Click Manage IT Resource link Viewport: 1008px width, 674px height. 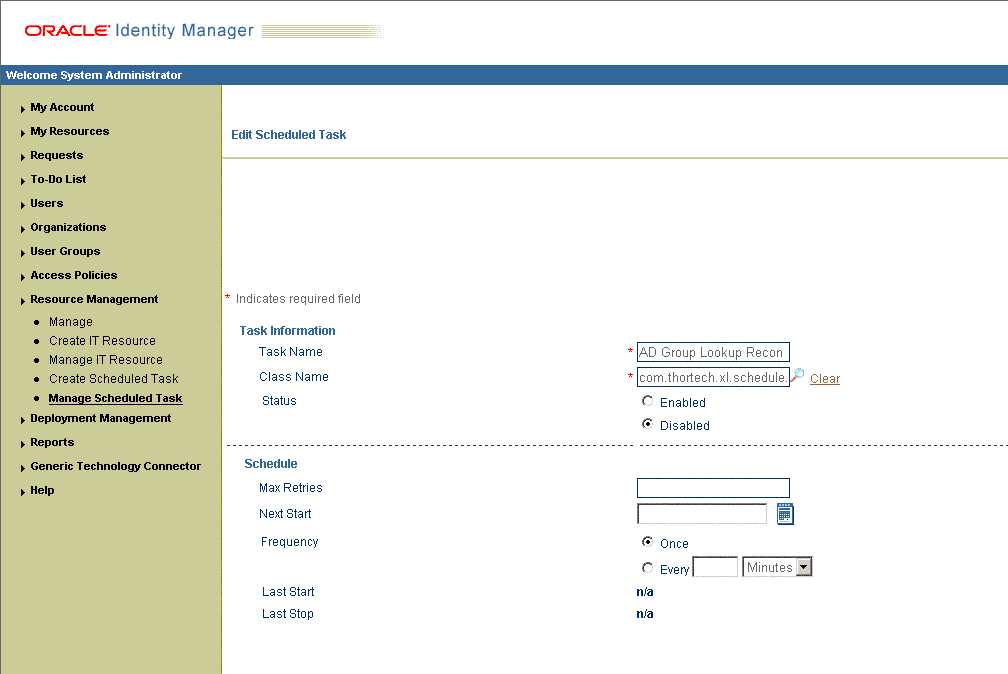pyautogui.click(x=105, y=360)
